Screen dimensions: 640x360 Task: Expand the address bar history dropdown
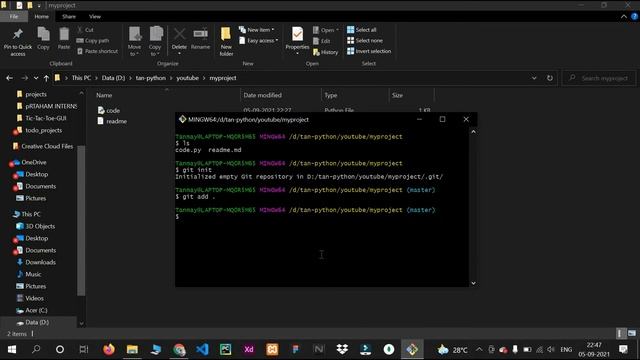(534, 78)
